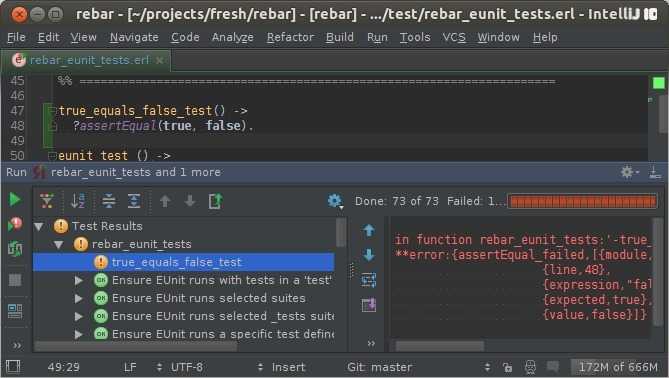669x378 pixels.
Task: Hide the Run tool window
Action: point(655,172)
